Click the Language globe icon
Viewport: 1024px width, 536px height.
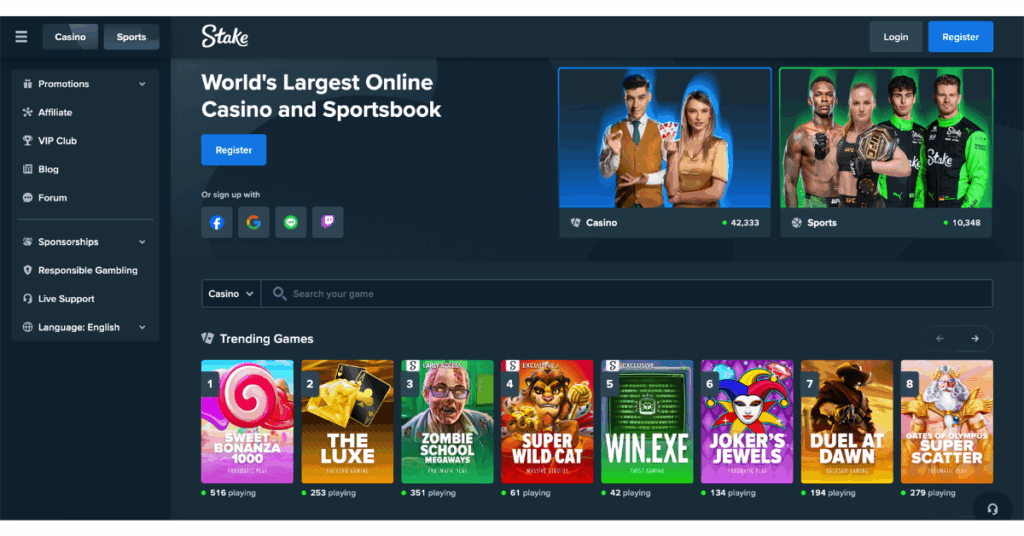tap(27, 327)
